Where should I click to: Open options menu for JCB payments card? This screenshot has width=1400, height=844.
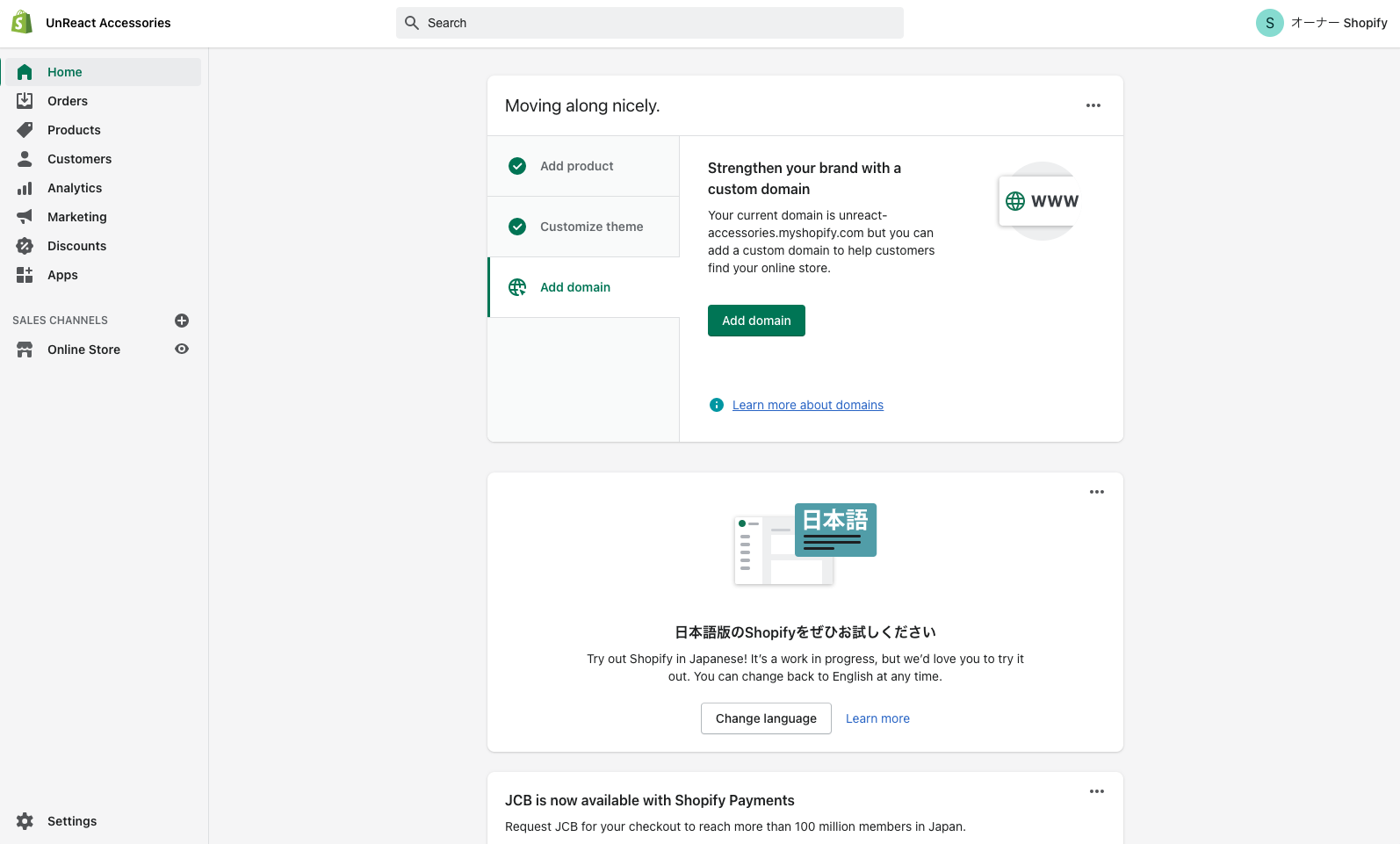point(1097,791)
